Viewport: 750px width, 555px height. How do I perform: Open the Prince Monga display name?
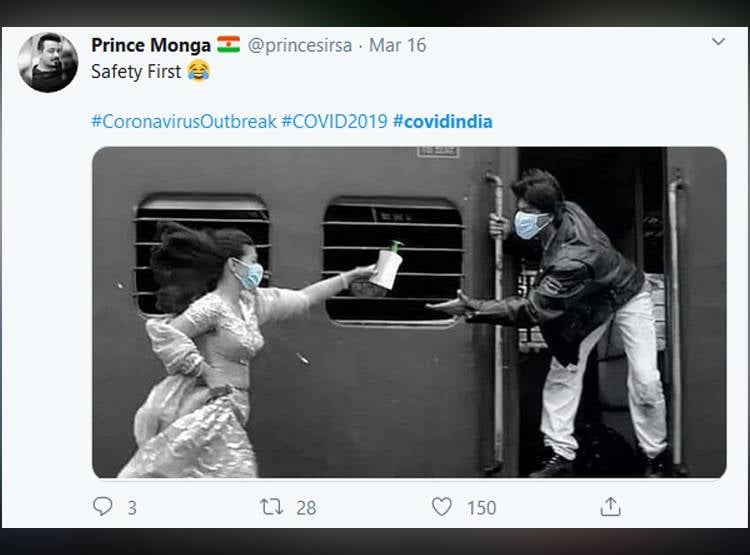tap(150, 45)
